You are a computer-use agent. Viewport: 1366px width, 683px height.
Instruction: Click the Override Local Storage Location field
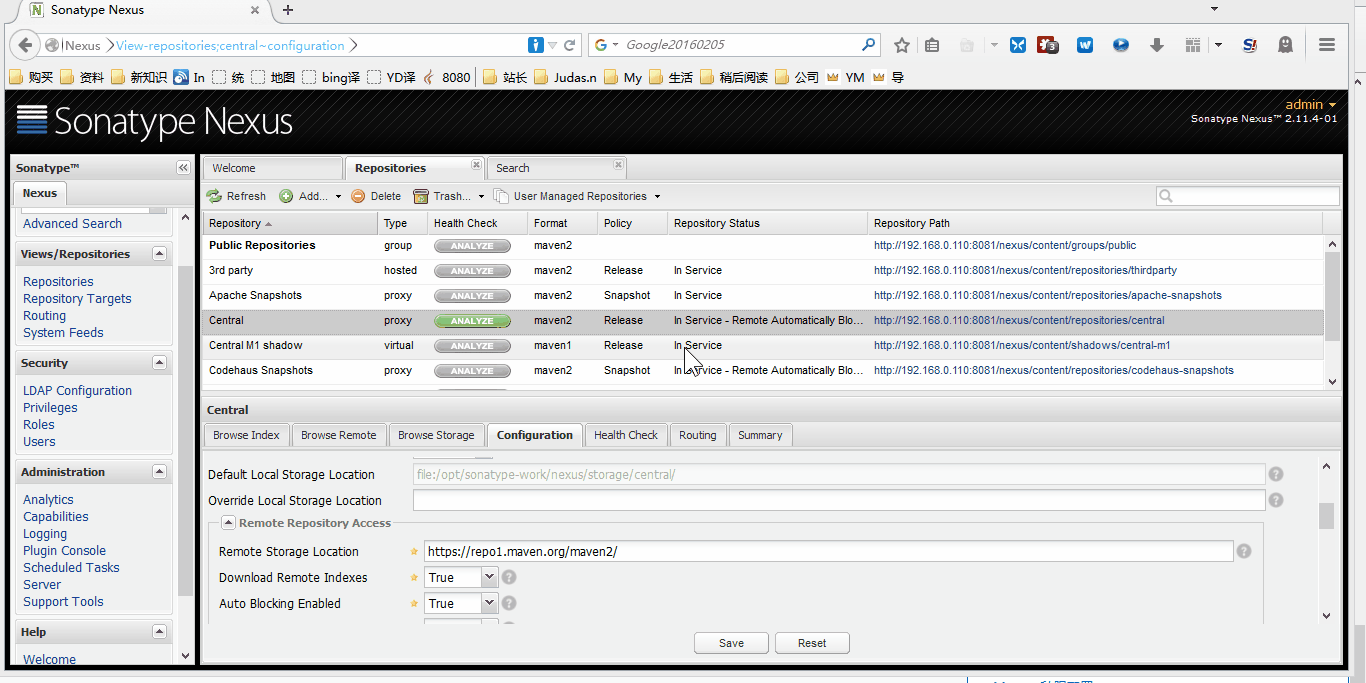(839, 500)
